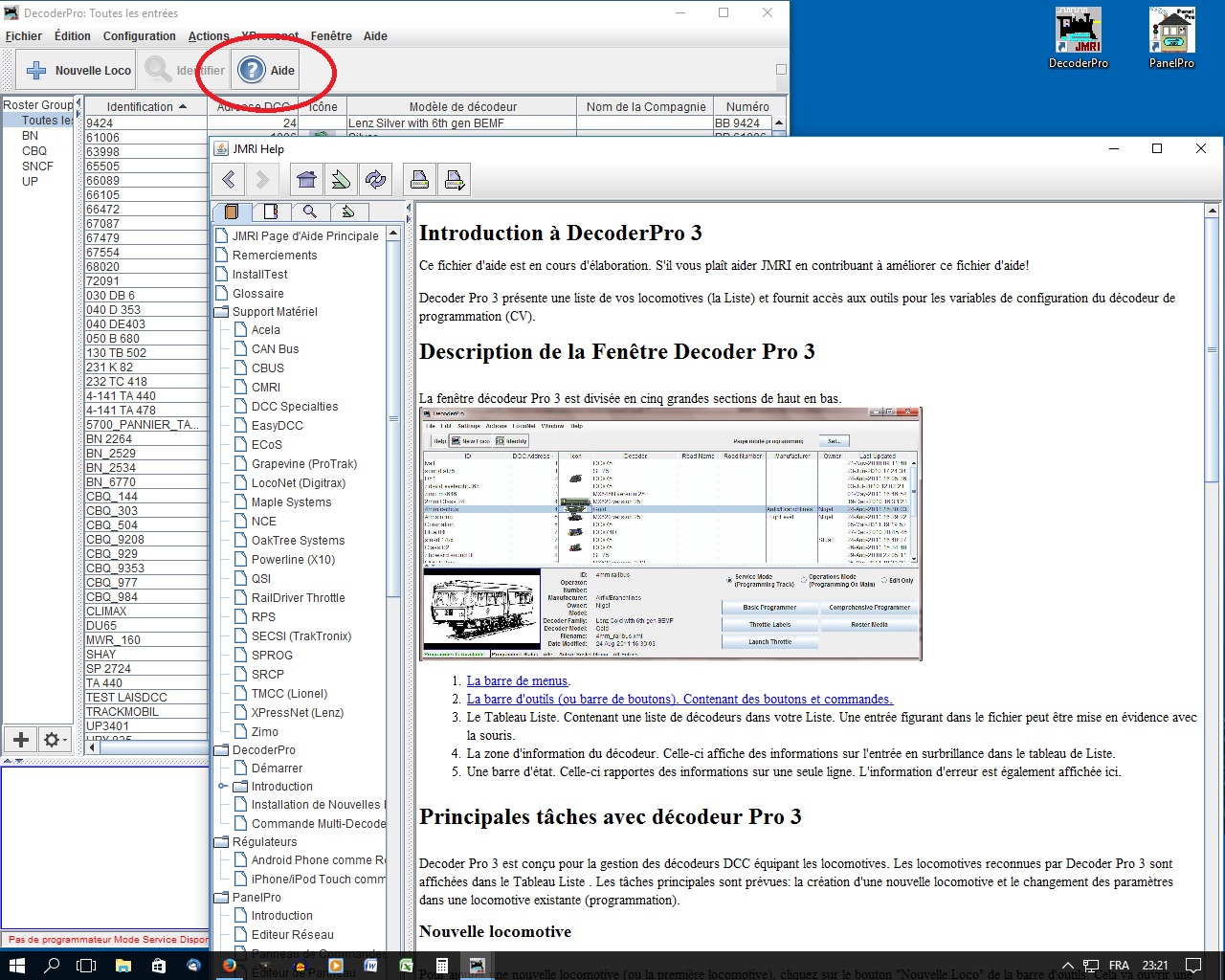1225x980 pixels.
Task: Add current page to favorites toolbar icon
Action: pyautogui.click(x=341, y=179)
